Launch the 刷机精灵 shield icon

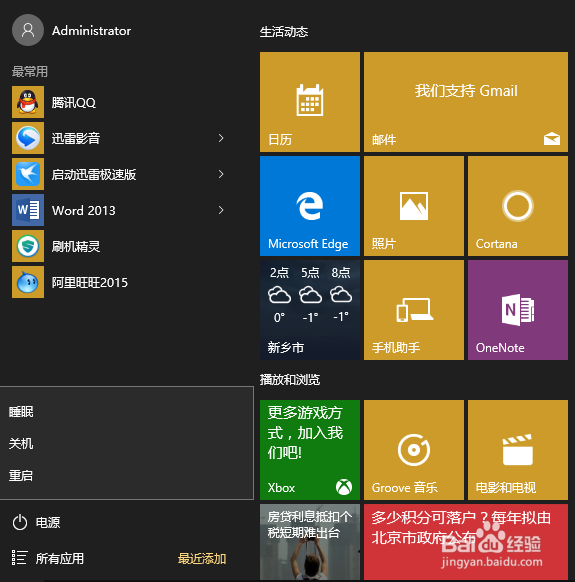28,246
